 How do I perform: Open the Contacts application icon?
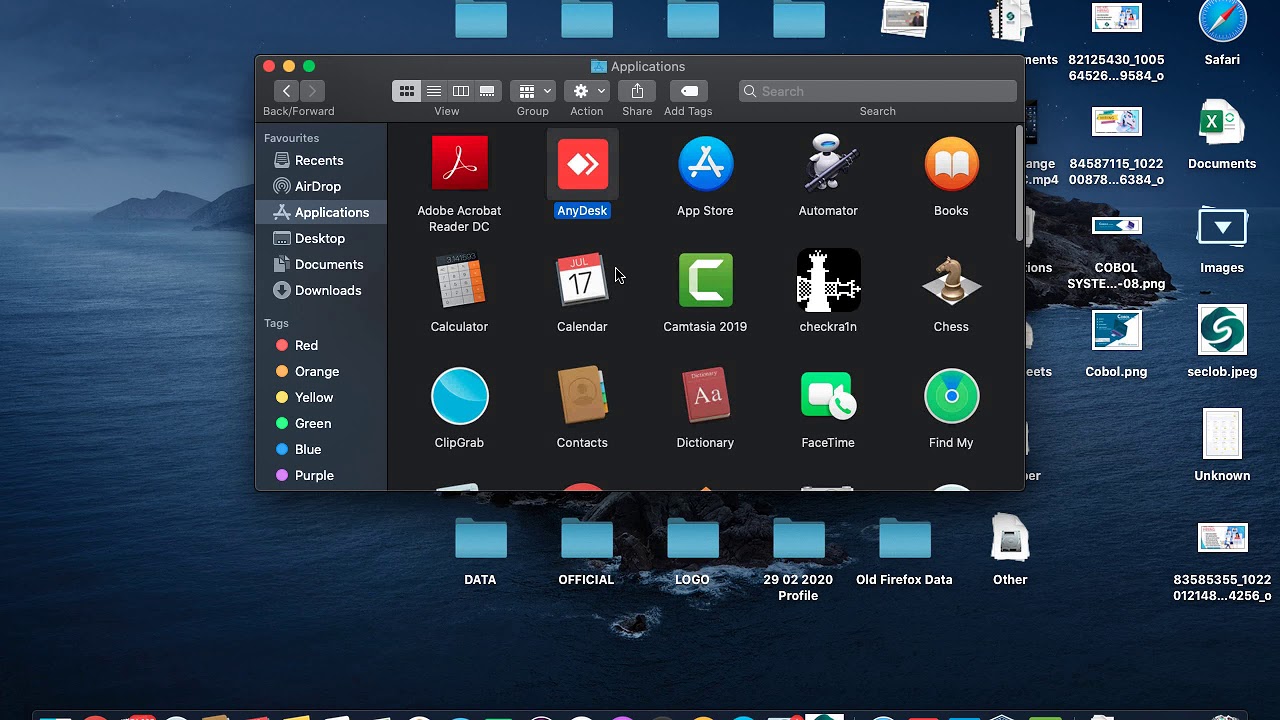click(582, 395)
